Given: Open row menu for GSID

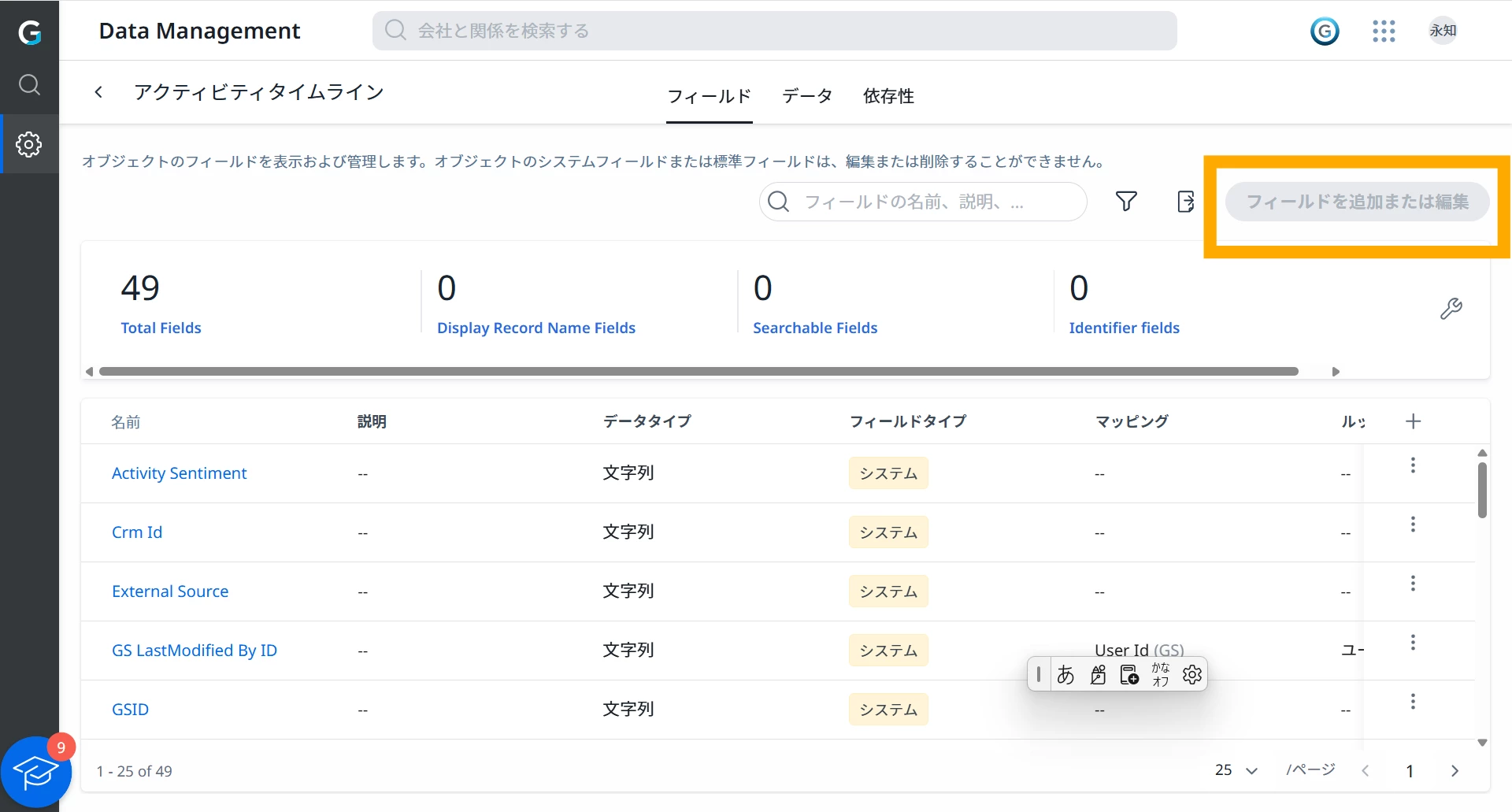Looking at the screenshot, I should coord(1413,702).
